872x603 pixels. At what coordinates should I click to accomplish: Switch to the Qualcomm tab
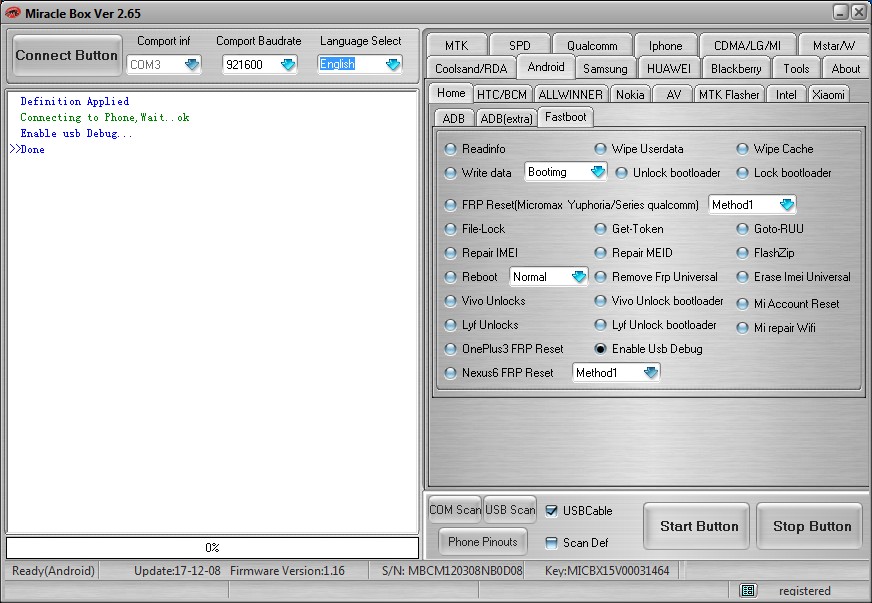(x=592, y=45)
